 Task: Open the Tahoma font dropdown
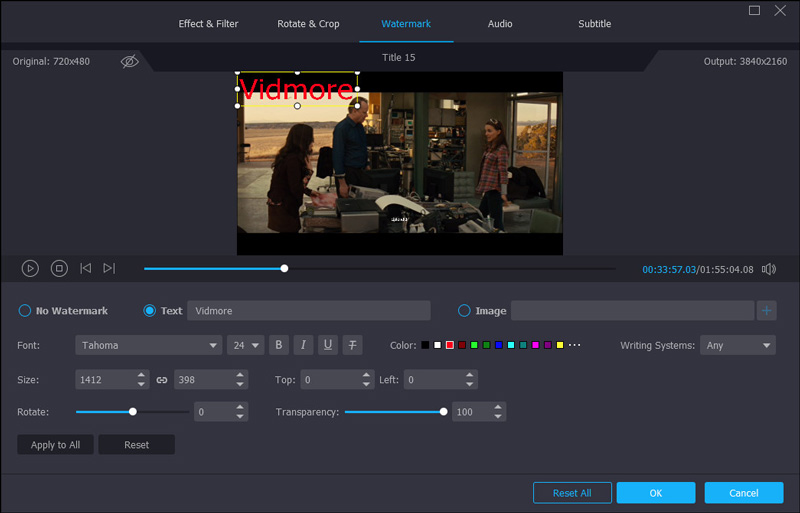coord(148,345)
